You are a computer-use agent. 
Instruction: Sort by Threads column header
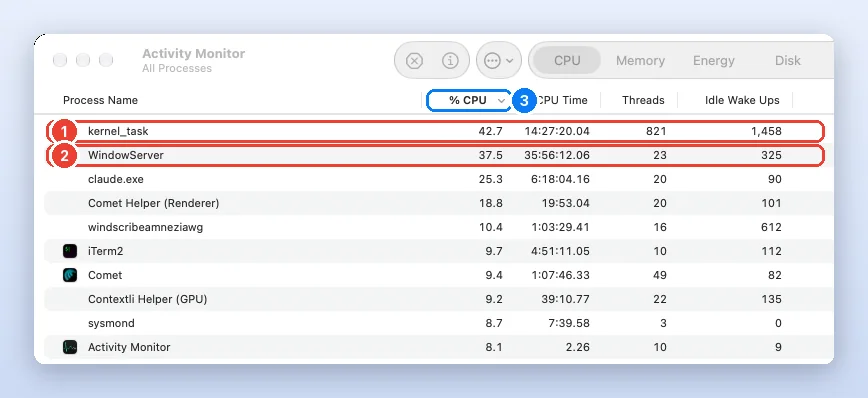[x=643, y=100]
